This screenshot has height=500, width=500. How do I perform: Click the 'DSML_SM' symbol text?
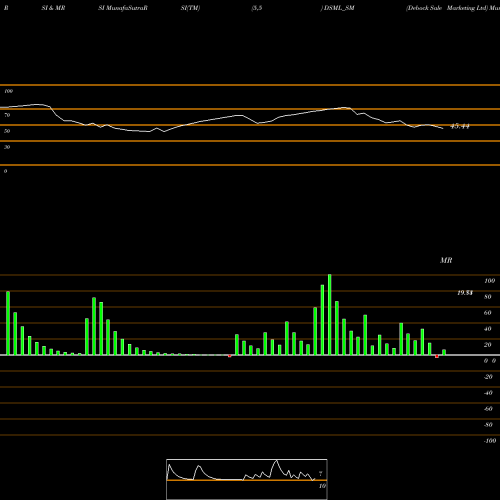pyautogui.click(x=339, y=8)
